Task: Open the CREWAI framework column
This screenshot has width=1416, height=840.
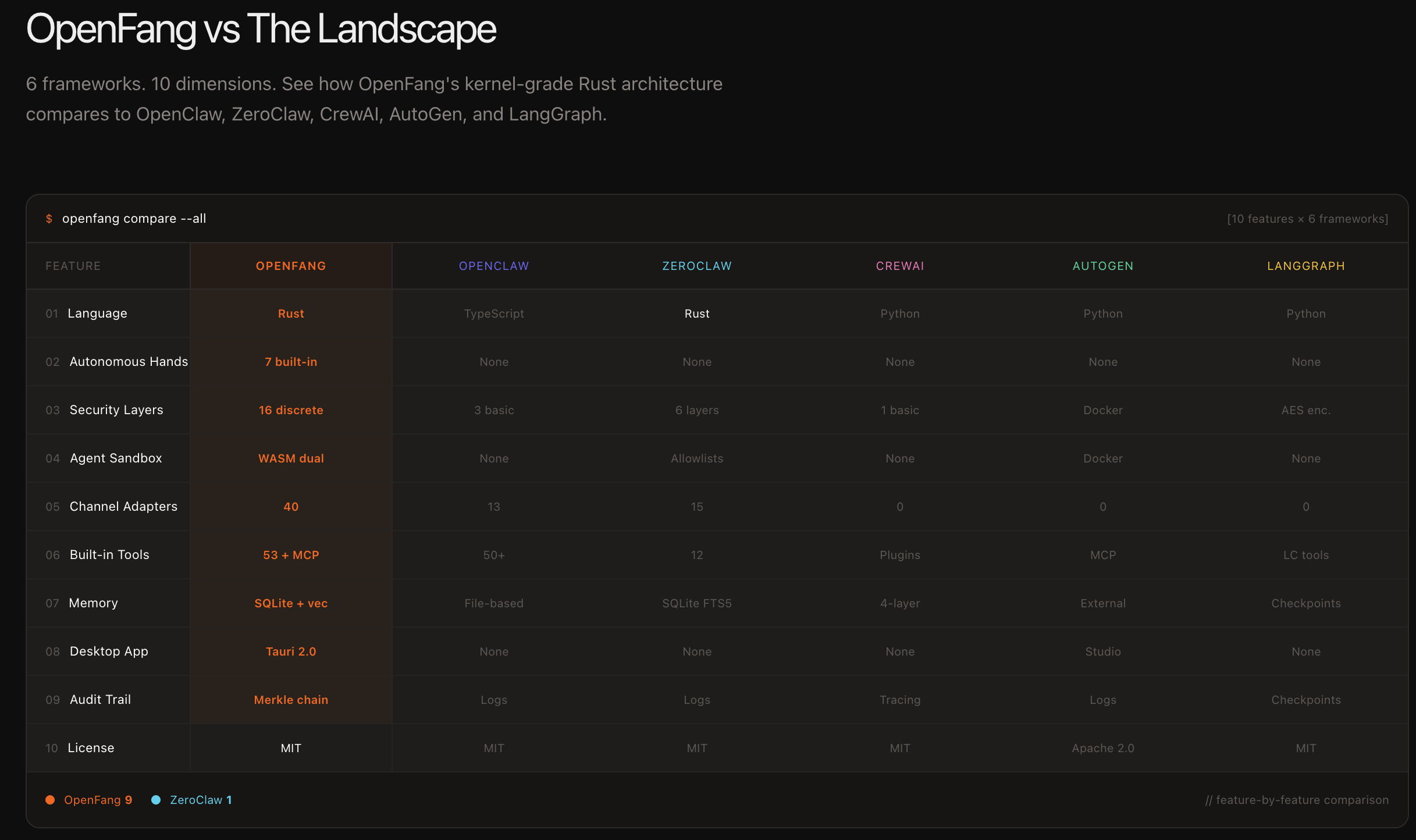Action: [899, 265]
